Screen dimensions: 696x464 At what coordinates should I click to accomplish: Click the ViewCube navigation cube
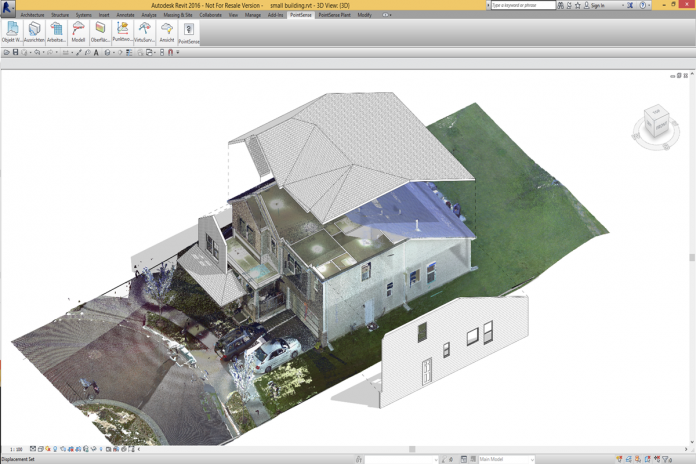[x=656, y=124]
